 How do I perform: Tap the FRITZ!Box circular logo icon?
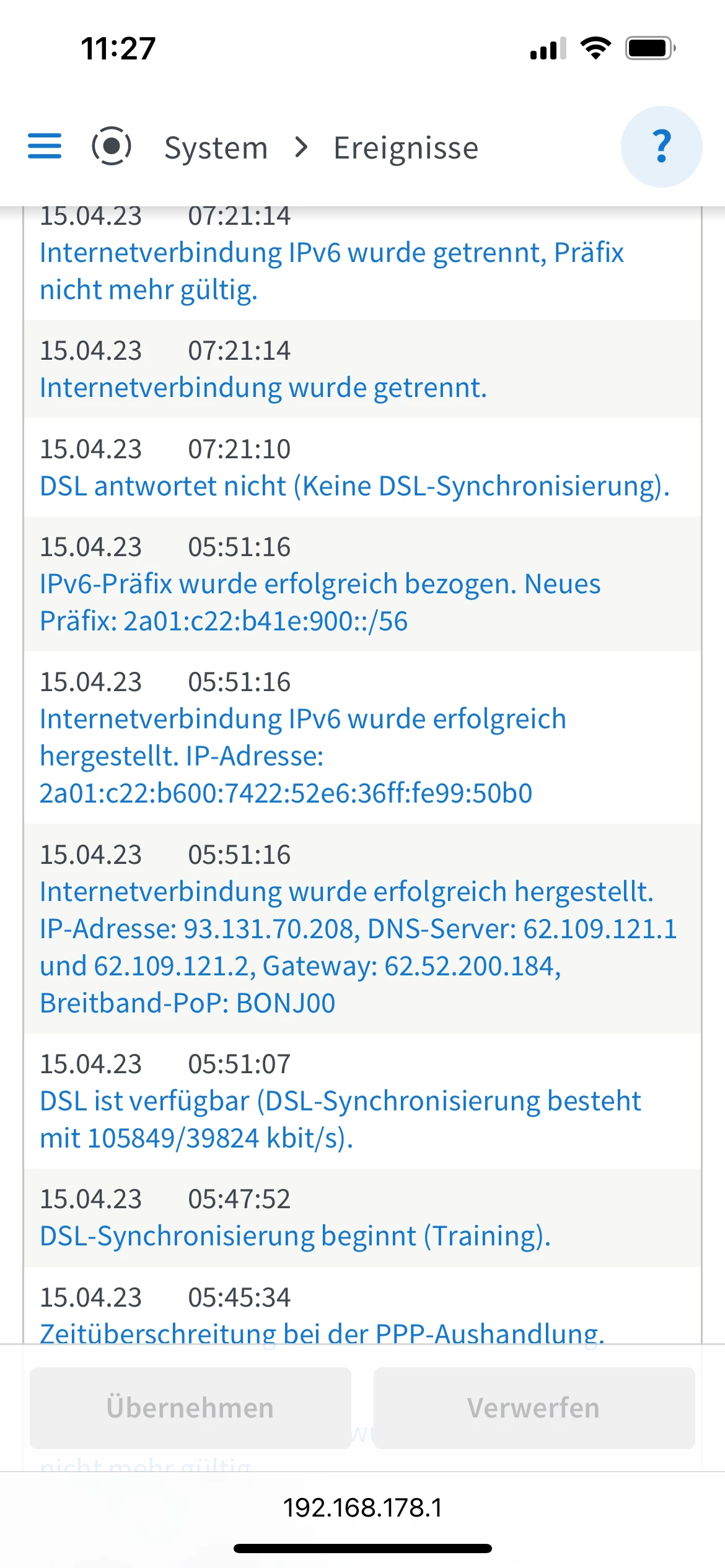(x=112, y=146)
